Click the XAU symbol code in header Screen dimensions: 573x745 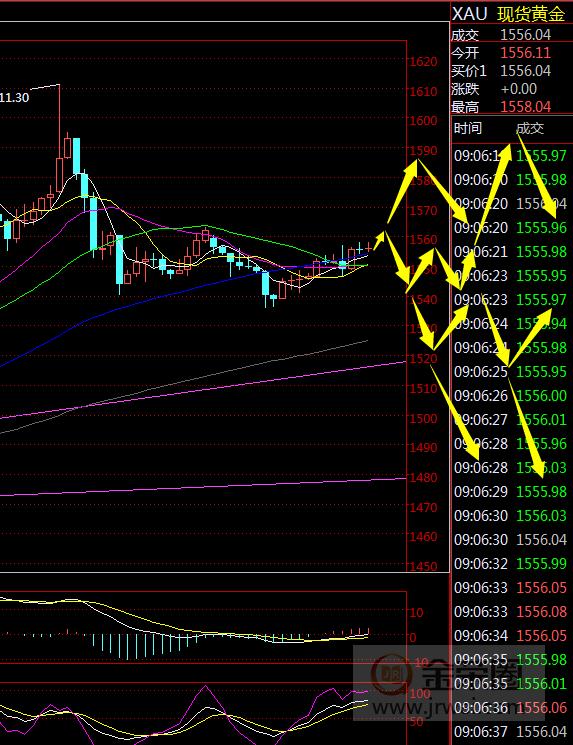[x=469, y=14]
